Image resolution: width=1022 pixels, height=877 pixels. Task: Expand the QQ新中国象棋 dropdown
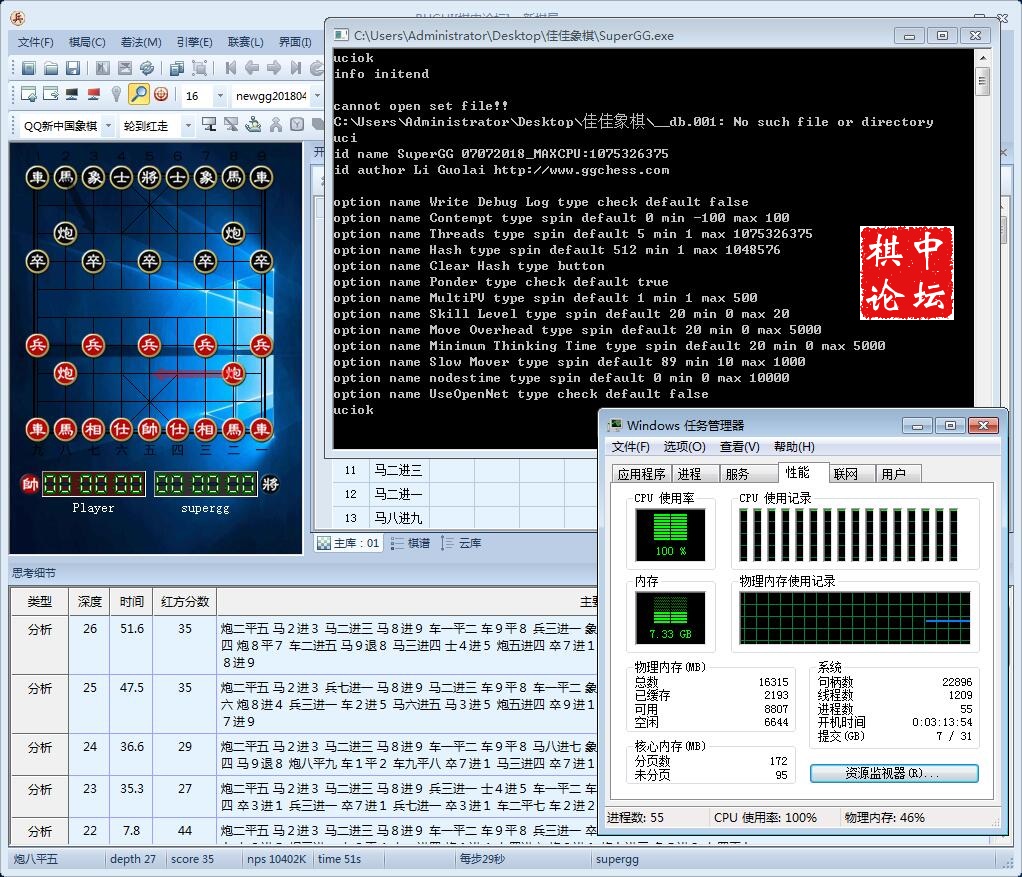click(x=109, y=125)
